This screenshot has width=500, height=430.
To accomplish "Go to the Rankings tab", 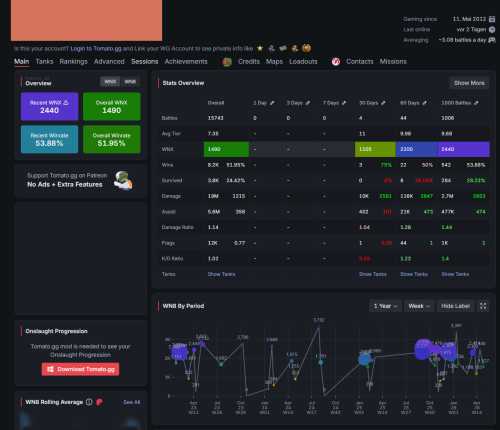I will coord(73,62).
